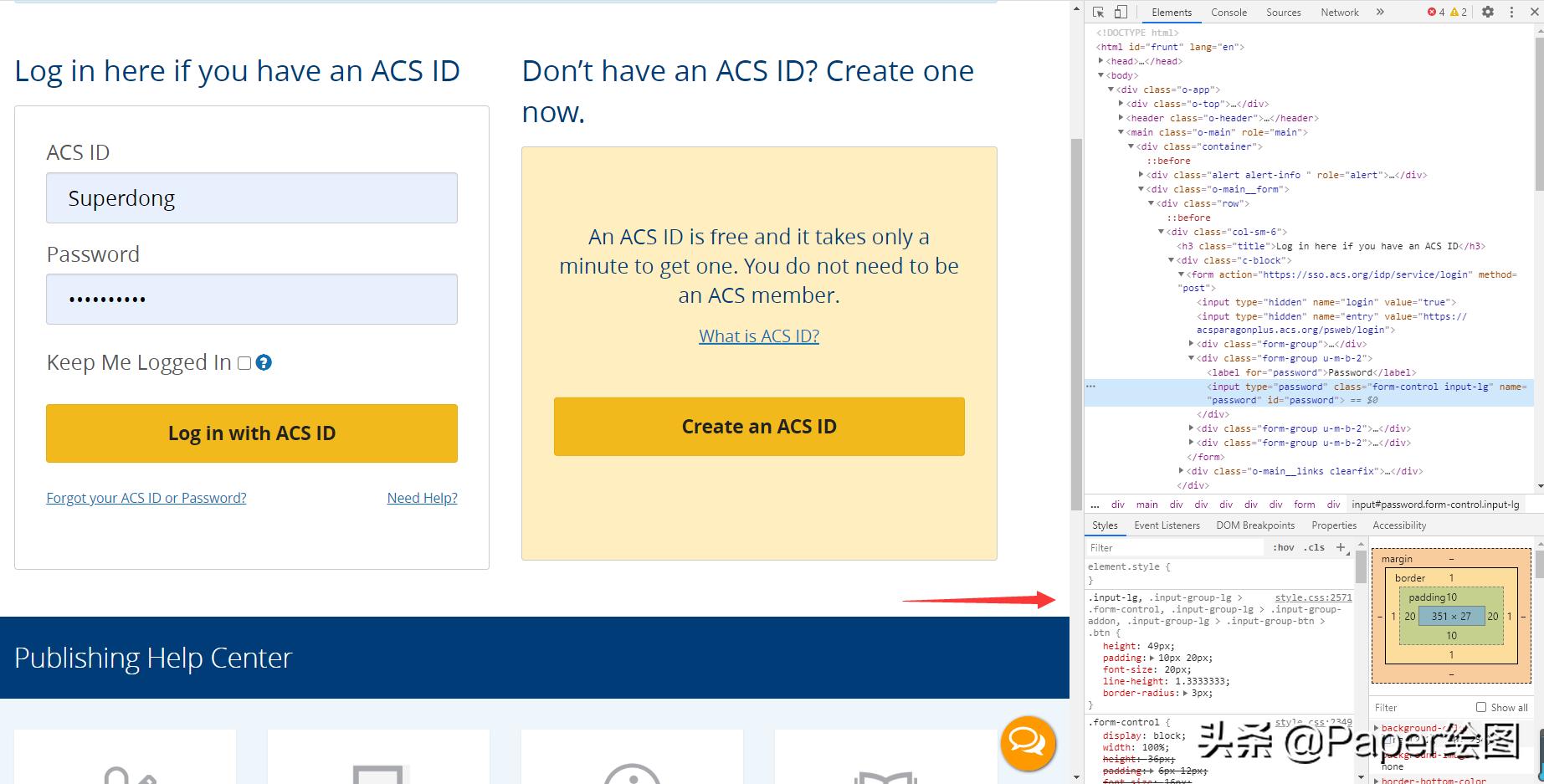Screen dimensions: 1544x784
Task: Select the main breadcrumb item
Action: click(1146, 505)
